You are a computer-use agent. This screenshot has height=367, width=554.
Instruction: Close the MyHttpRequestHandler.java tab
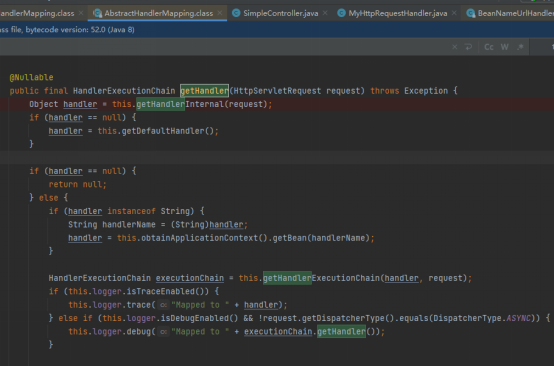(x=454, y=13)
